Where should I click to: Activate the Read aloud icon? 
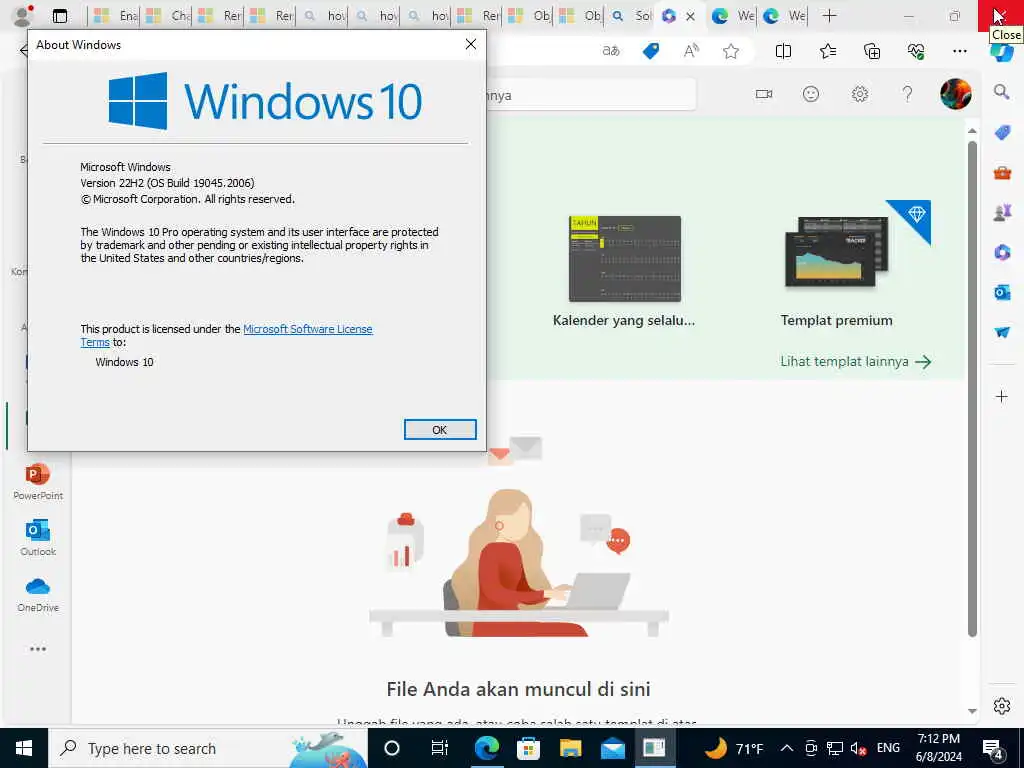point(691,51)
